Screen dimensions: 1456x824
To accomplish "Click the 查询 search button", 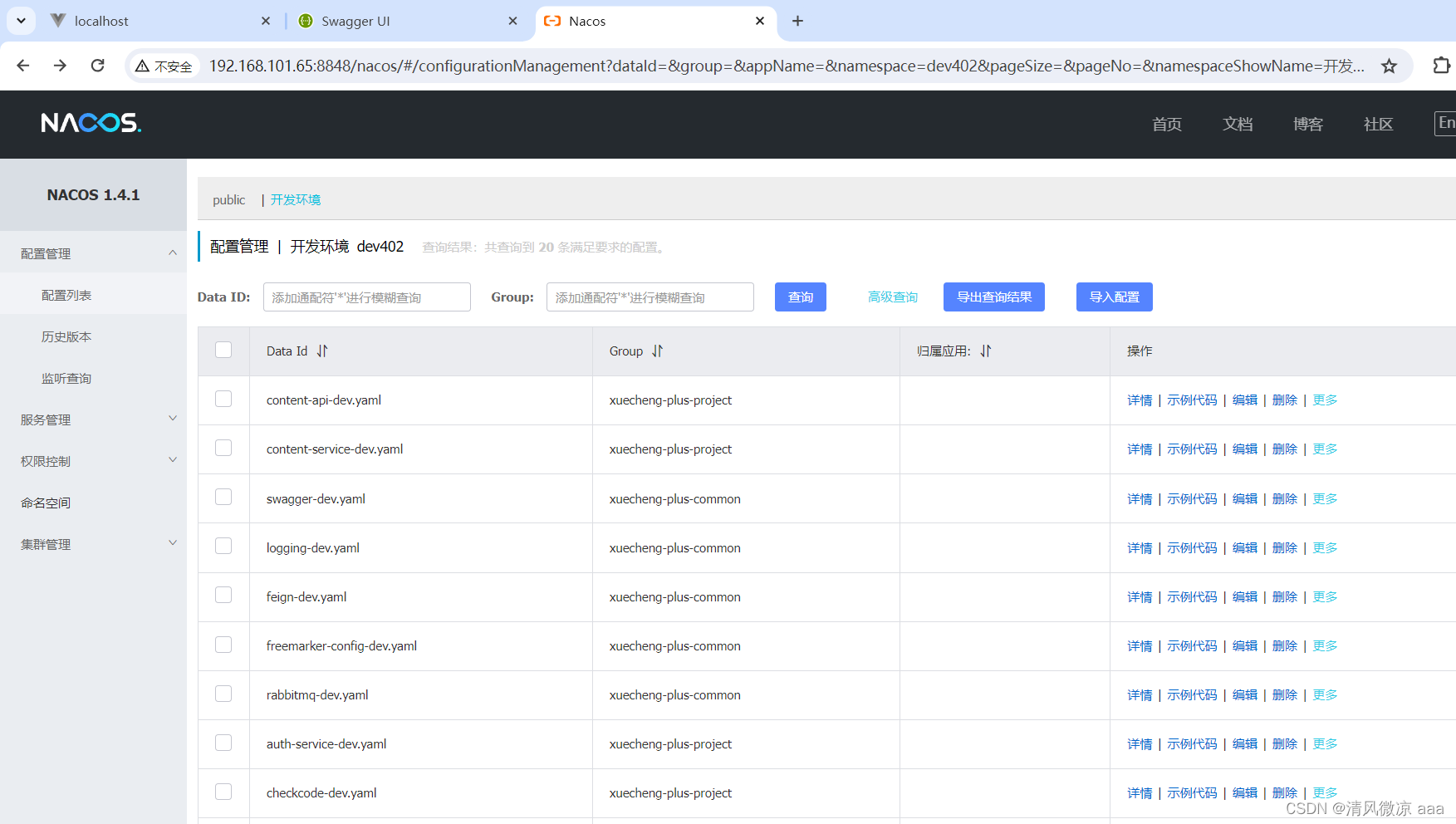I will pos(801,297).
